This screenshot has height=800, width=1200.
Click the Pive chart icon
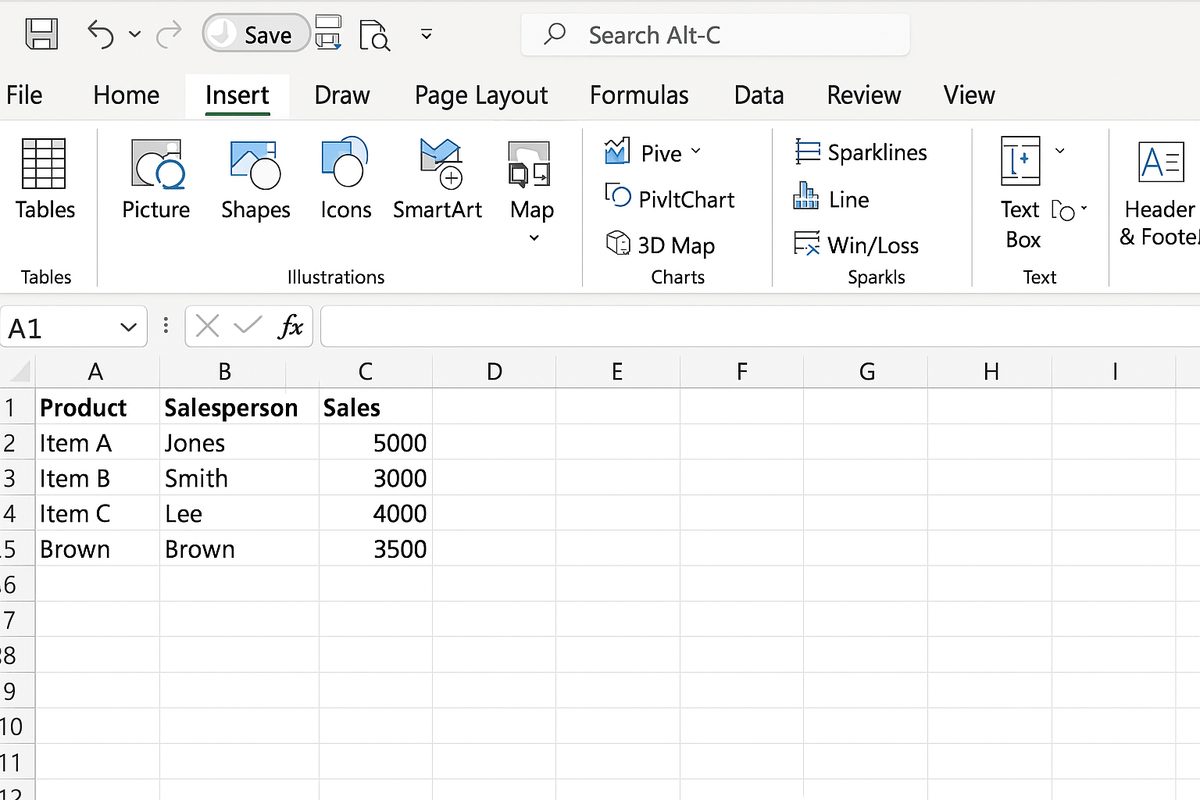coord(616,152)
